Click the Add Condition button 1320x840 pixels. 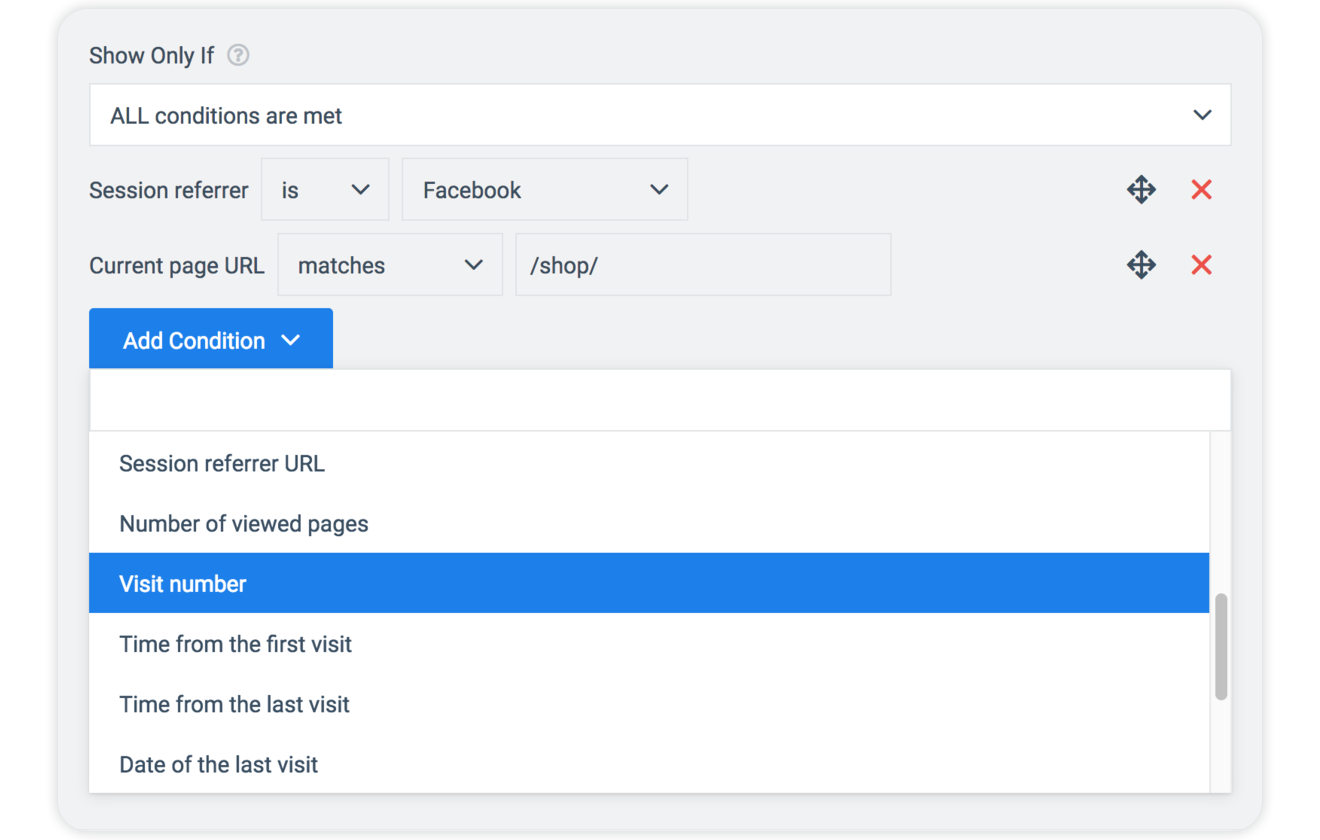(193, 340)
